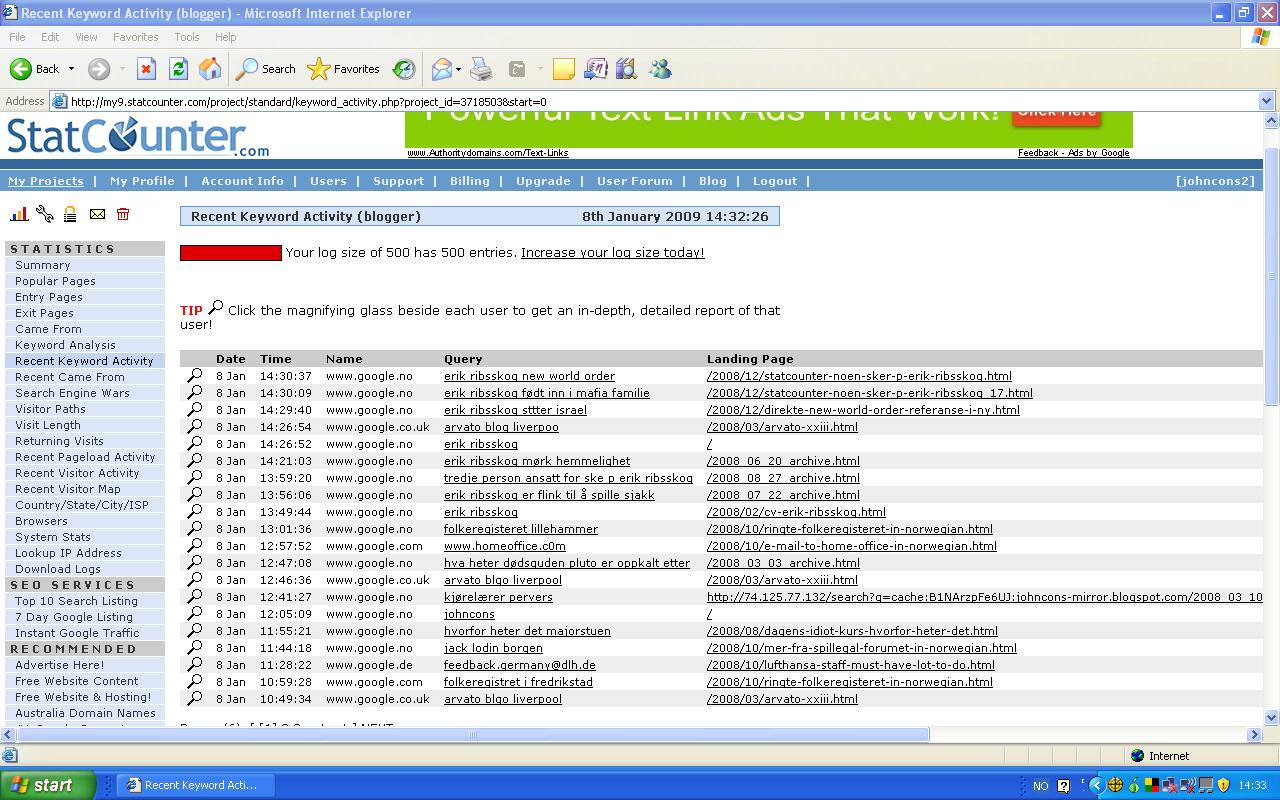1280x800 pixels.
Task: Click the red log size usage bar
Action: click(x=231, y=253)
